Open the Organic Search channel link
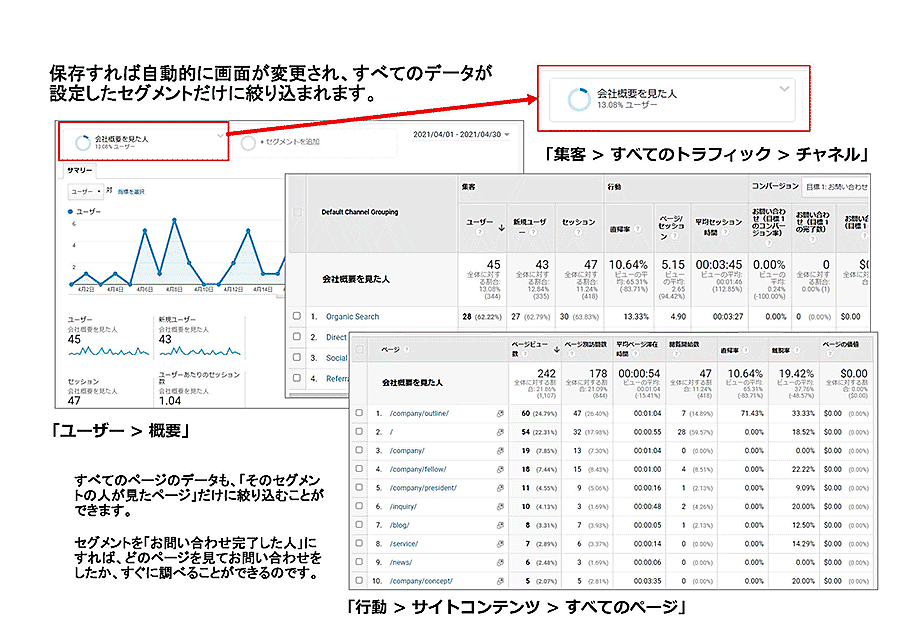Screen dimensions: 900x623 click(352, 317)
